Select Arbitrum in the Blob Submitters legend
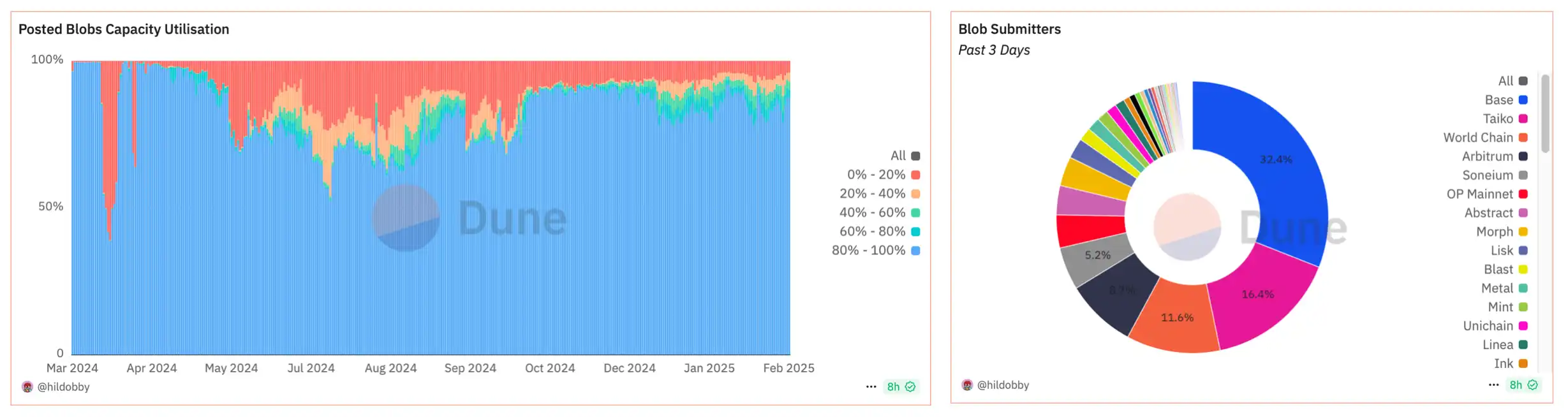The height and width of the screenshot is (417, 1568). (1487, 156)
